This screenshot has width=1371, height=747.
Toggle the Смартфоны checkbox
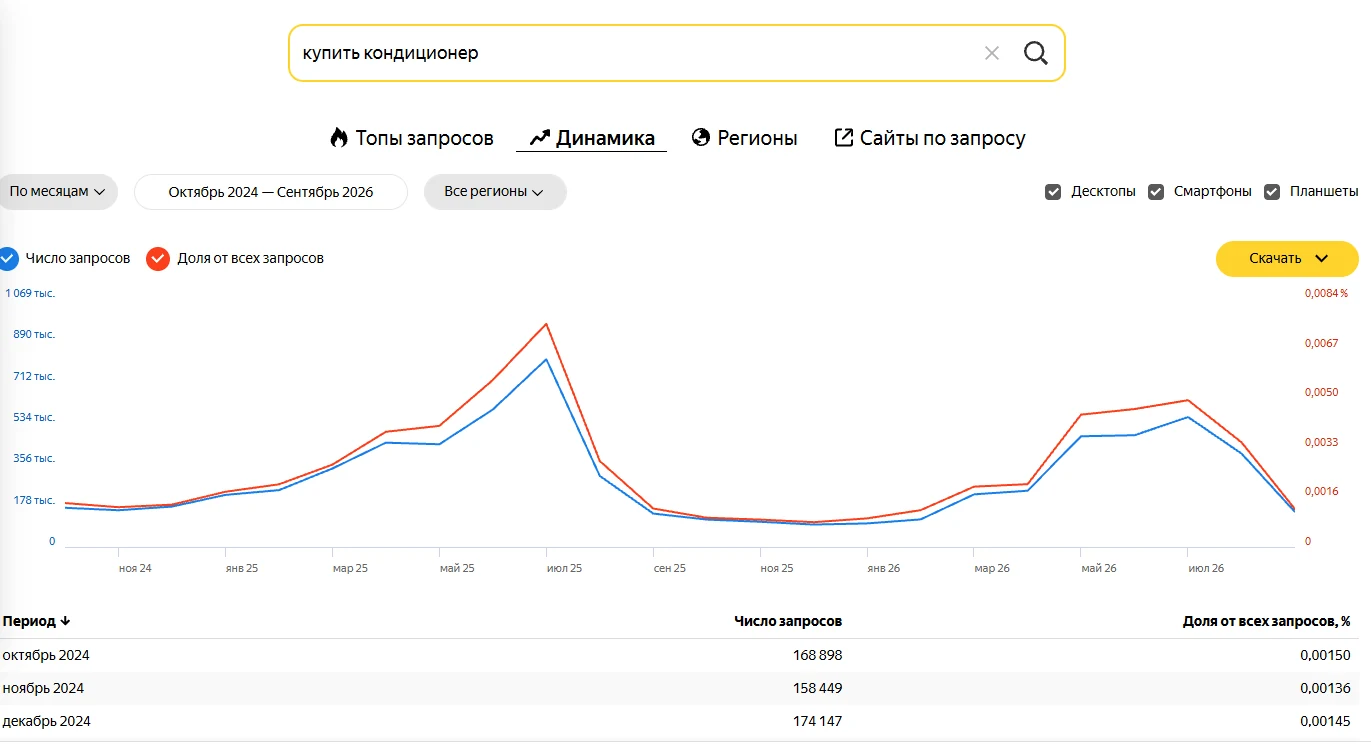1156,192
